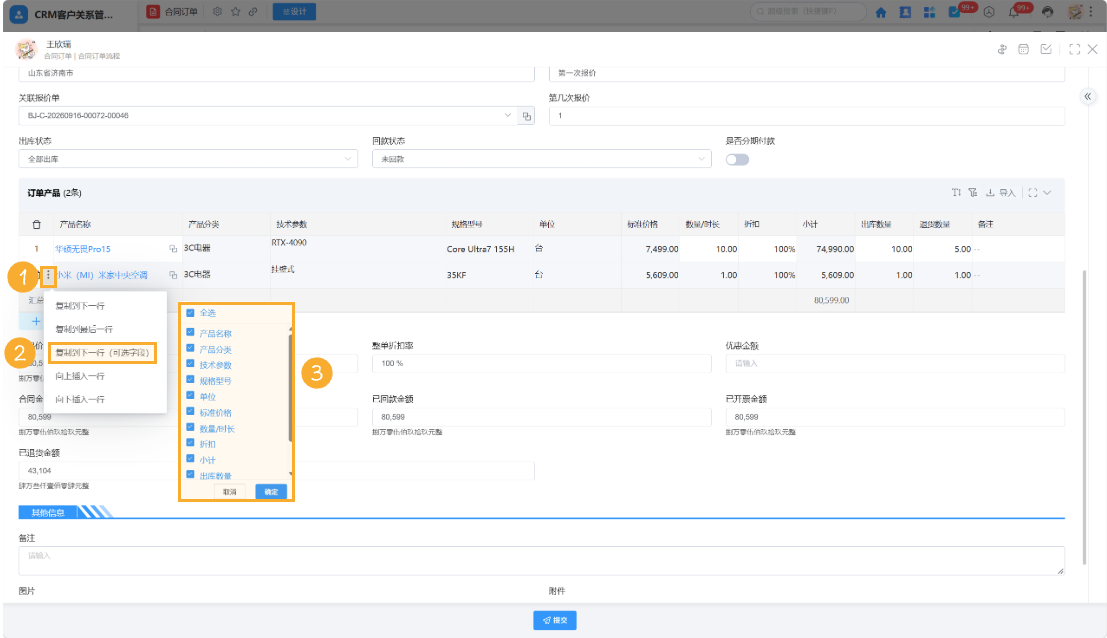The height and width of the screenshot is (638, 1107).
Task: Select 向上插入一行 from the row menu
Action: tap(80, 376)
